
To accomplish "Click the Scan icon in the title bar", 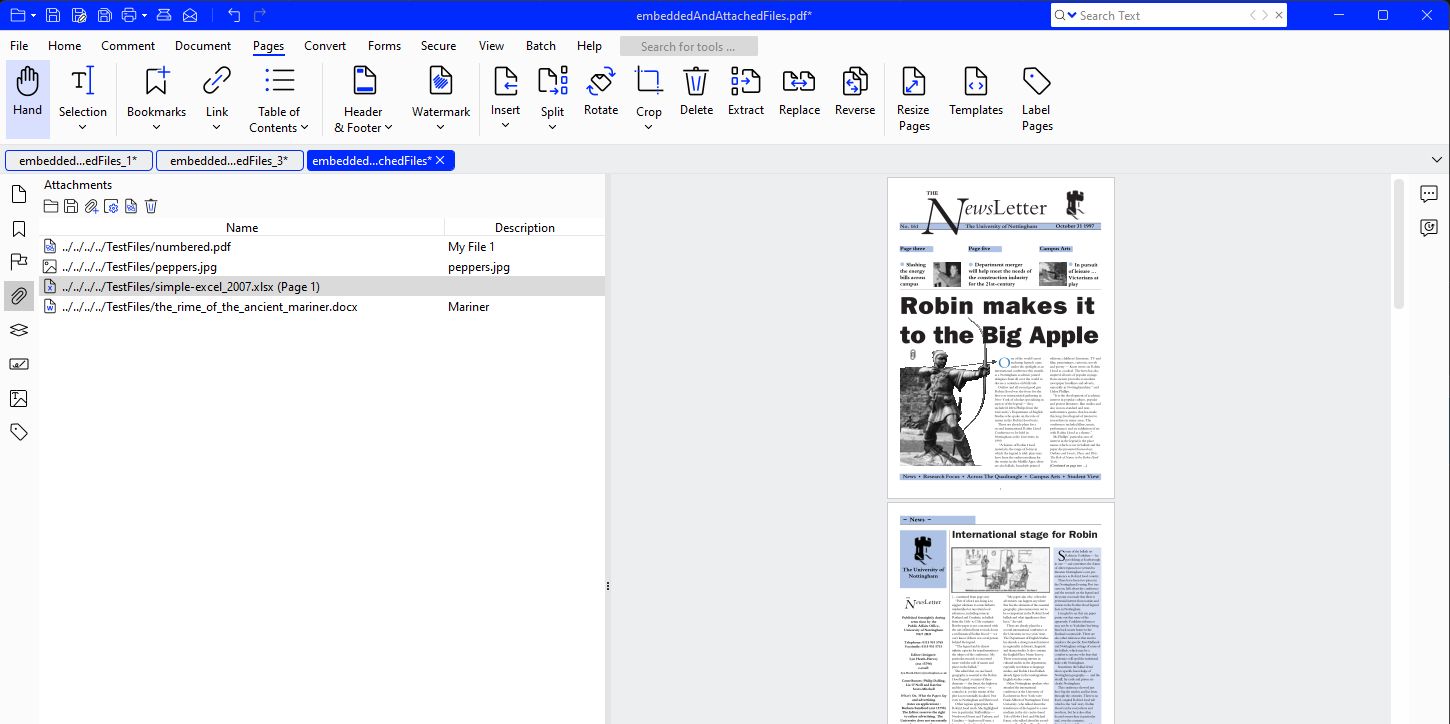I will (165, 15).
